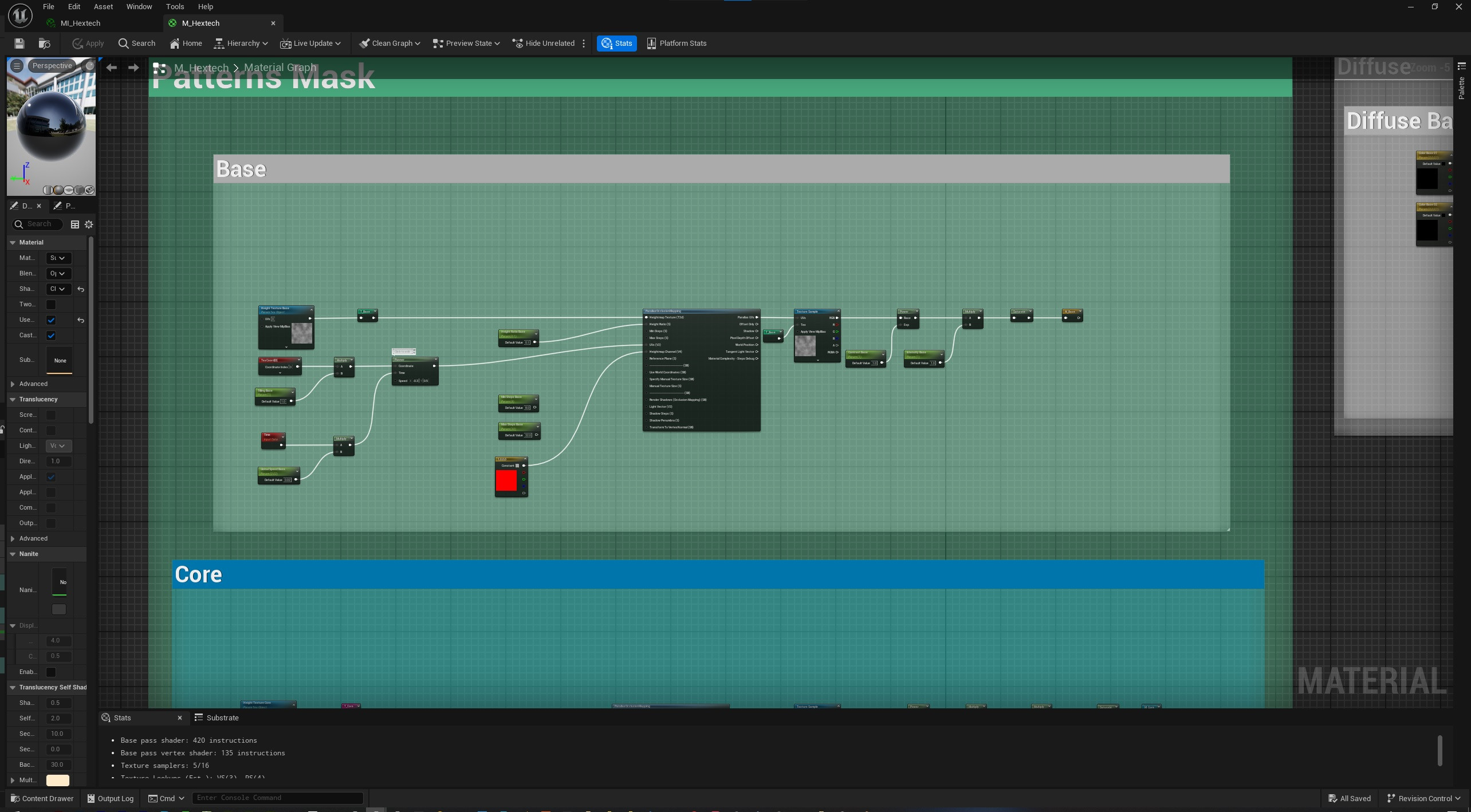The width and height of the screenshot is (1471, 812).
Task: Click the Material Graph breadcrumb
Action: point(280,68)
